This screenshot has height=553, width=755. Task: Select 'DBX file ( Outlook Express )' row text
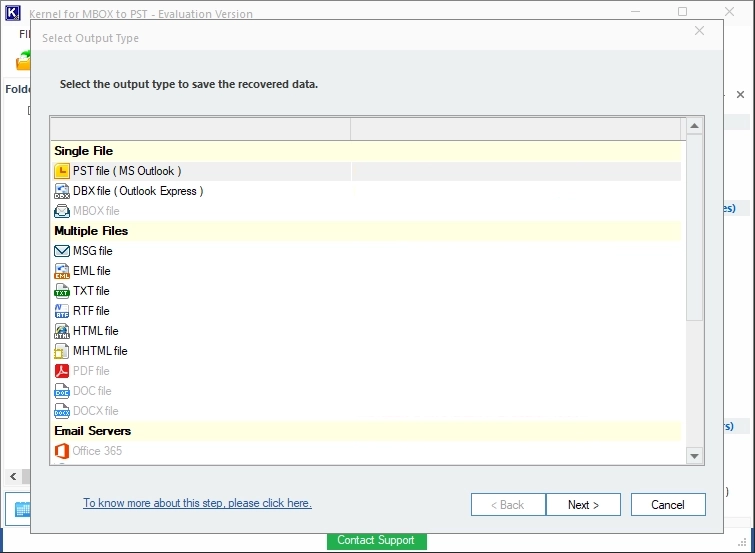[x=138, y=191]
